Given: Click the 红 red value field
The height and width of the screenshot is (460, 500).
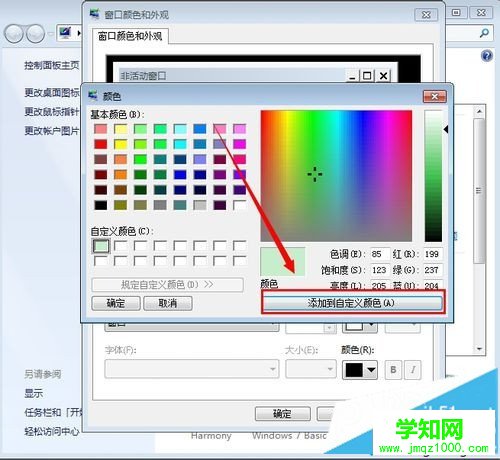Looking at the screenshot, I should [x=433, y=254].
